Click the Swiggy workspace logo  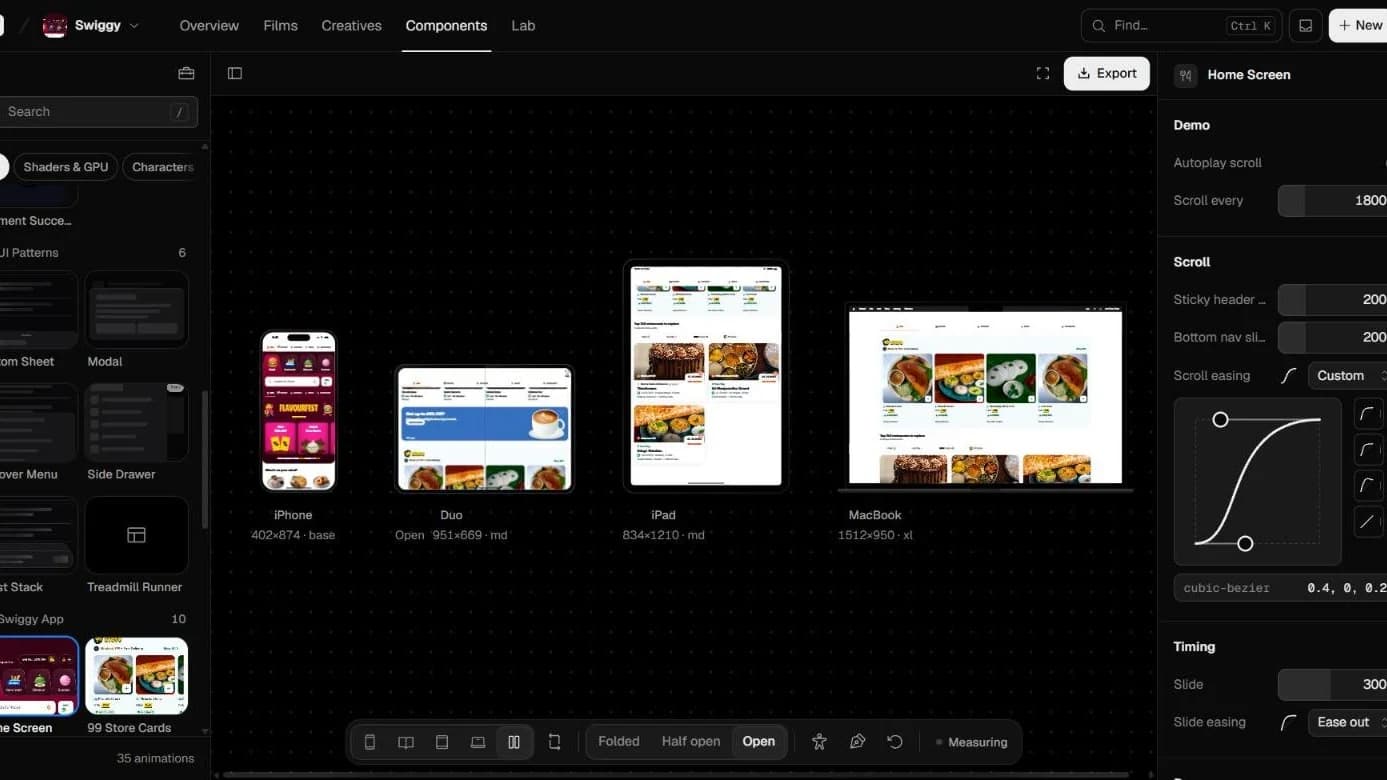(x=55, y=26)
